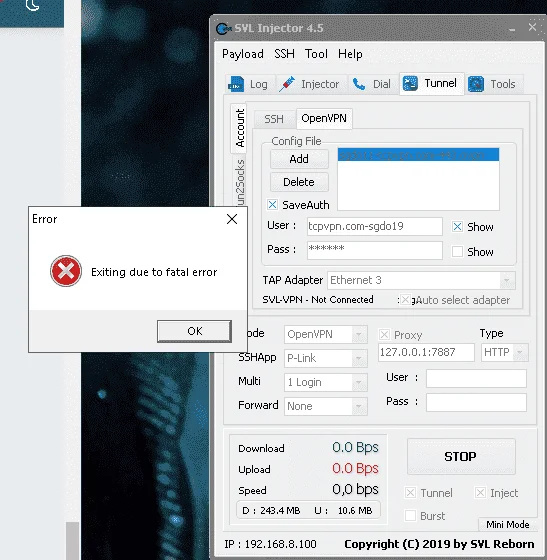
Task: Click the Dial phone icon
Action: (358, 84)
